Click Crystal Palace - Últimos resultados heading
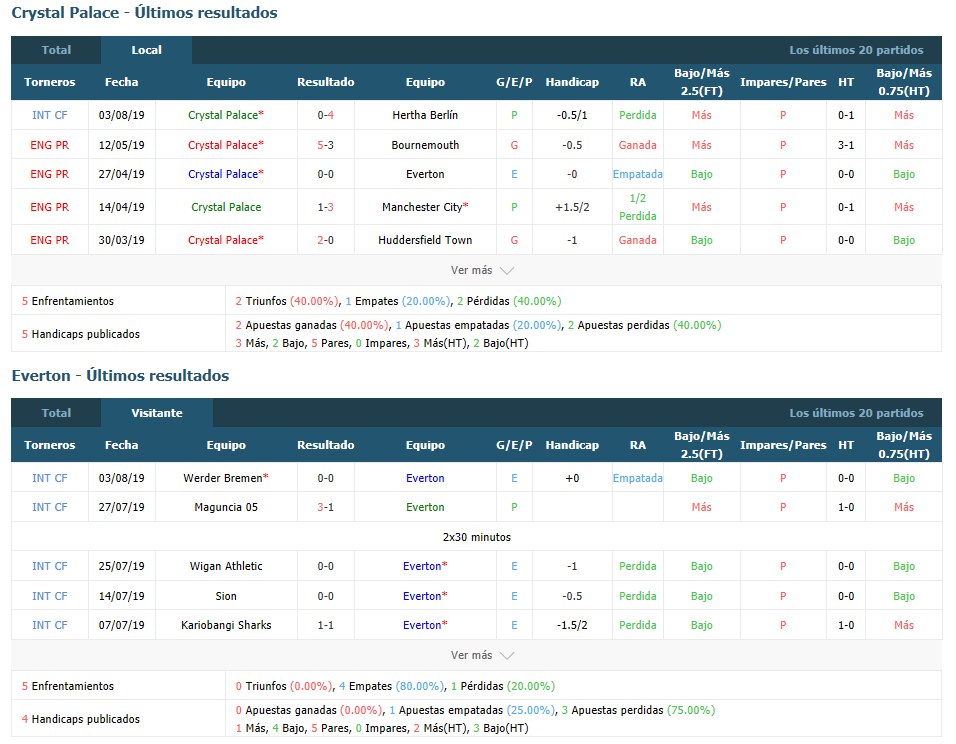Screen dimensions: 956x744 [144, 13]
